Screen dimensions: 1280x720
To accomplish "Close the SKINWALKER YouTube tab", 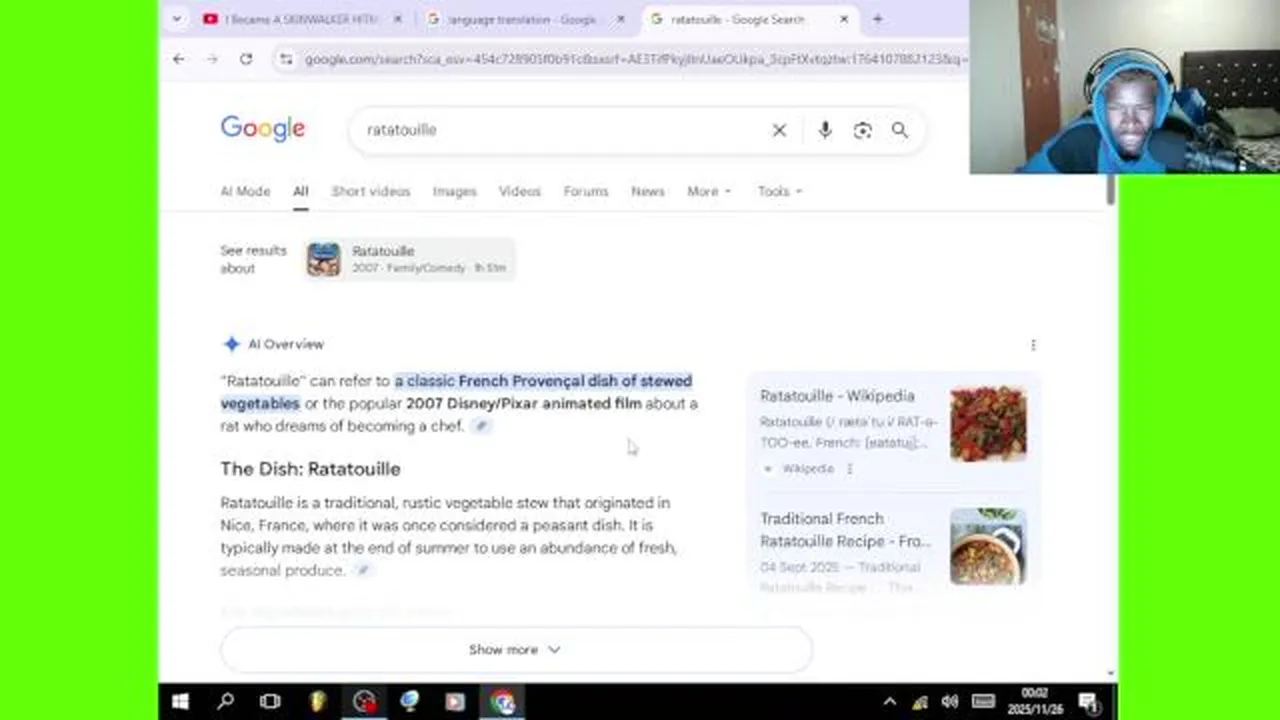I will tap(397, 19).
